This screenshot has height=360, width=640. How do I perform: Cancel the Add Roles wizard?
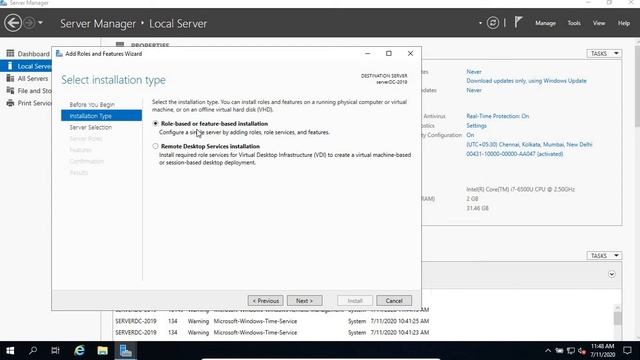click(x=394, y=301)
